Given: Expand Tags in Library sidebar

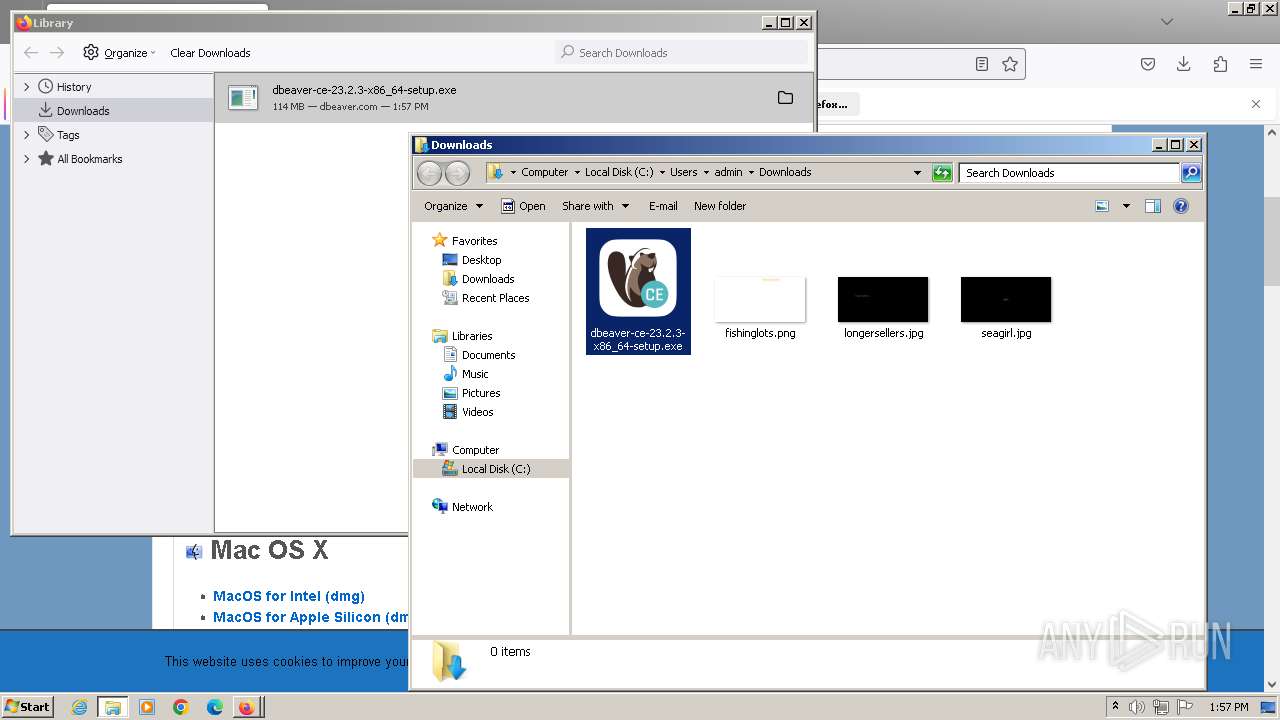Looking at the screenshot, I should 27,135.
